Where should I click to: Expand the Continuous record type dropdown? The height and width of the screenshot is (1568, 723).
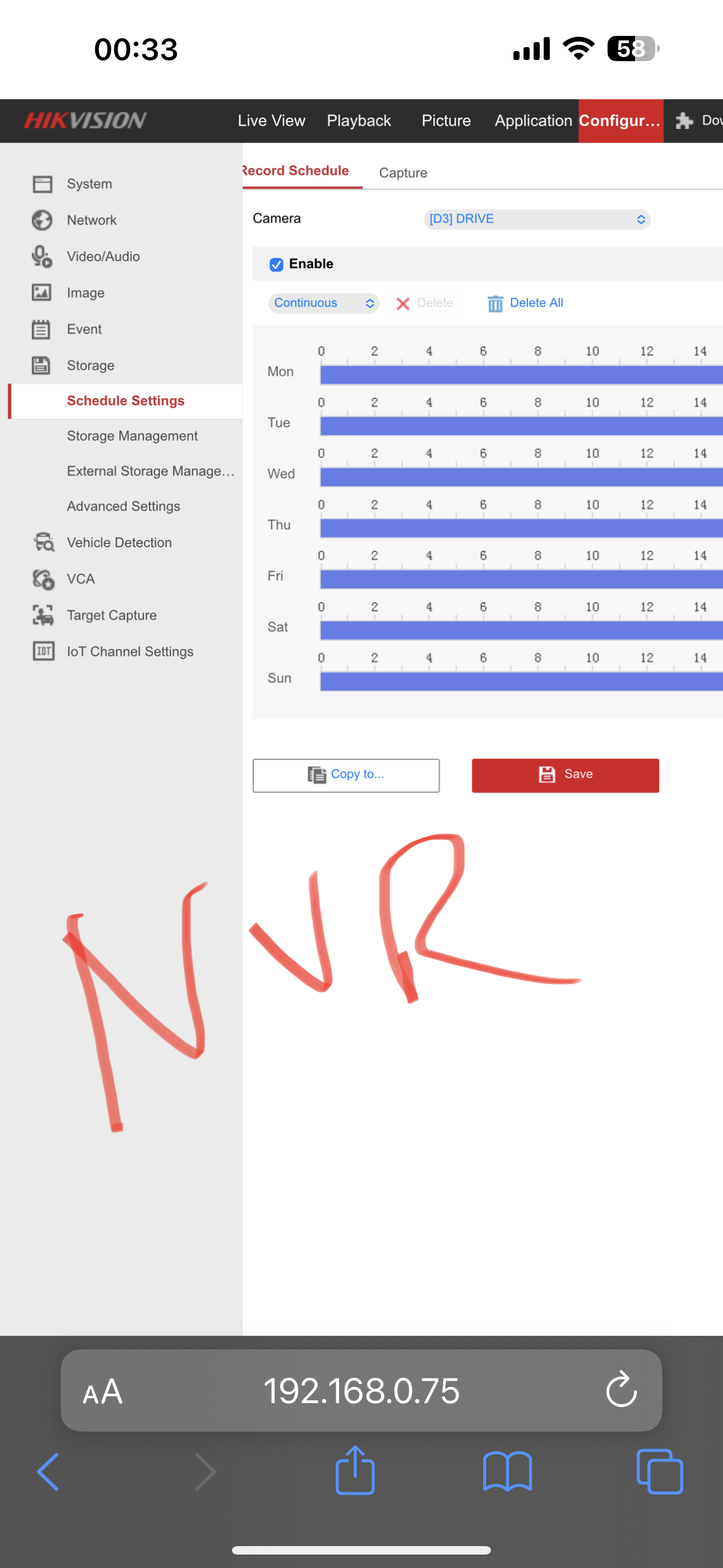(323, 303)
